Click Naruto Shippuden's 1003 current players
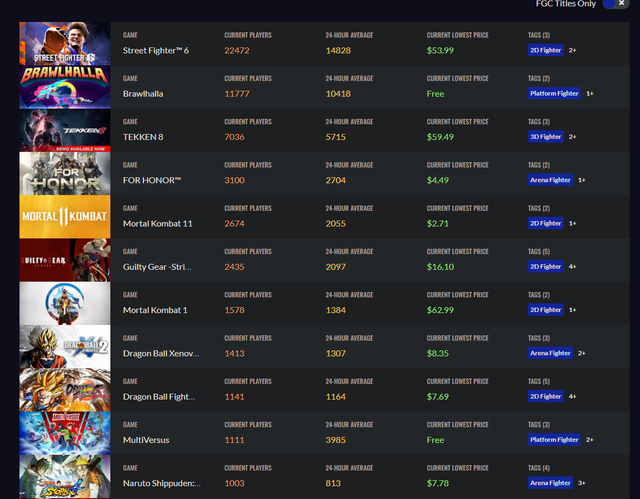 (x=234, y=483)
